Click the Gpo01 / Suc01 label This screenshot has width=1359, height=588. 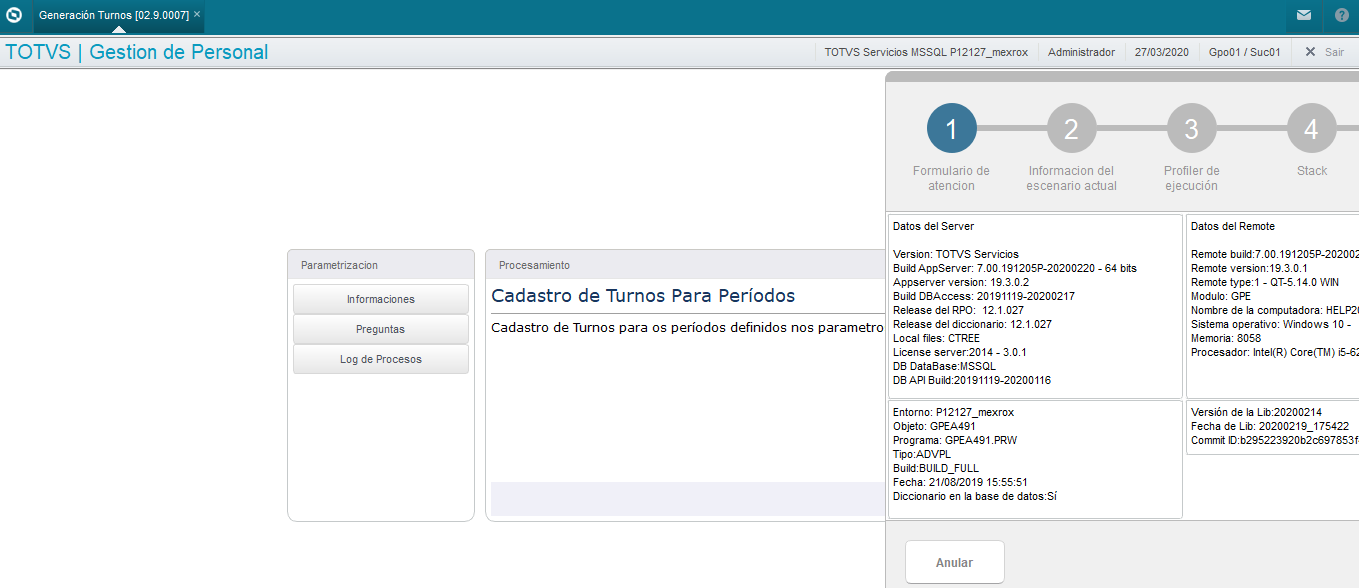tap(1244, 52)
